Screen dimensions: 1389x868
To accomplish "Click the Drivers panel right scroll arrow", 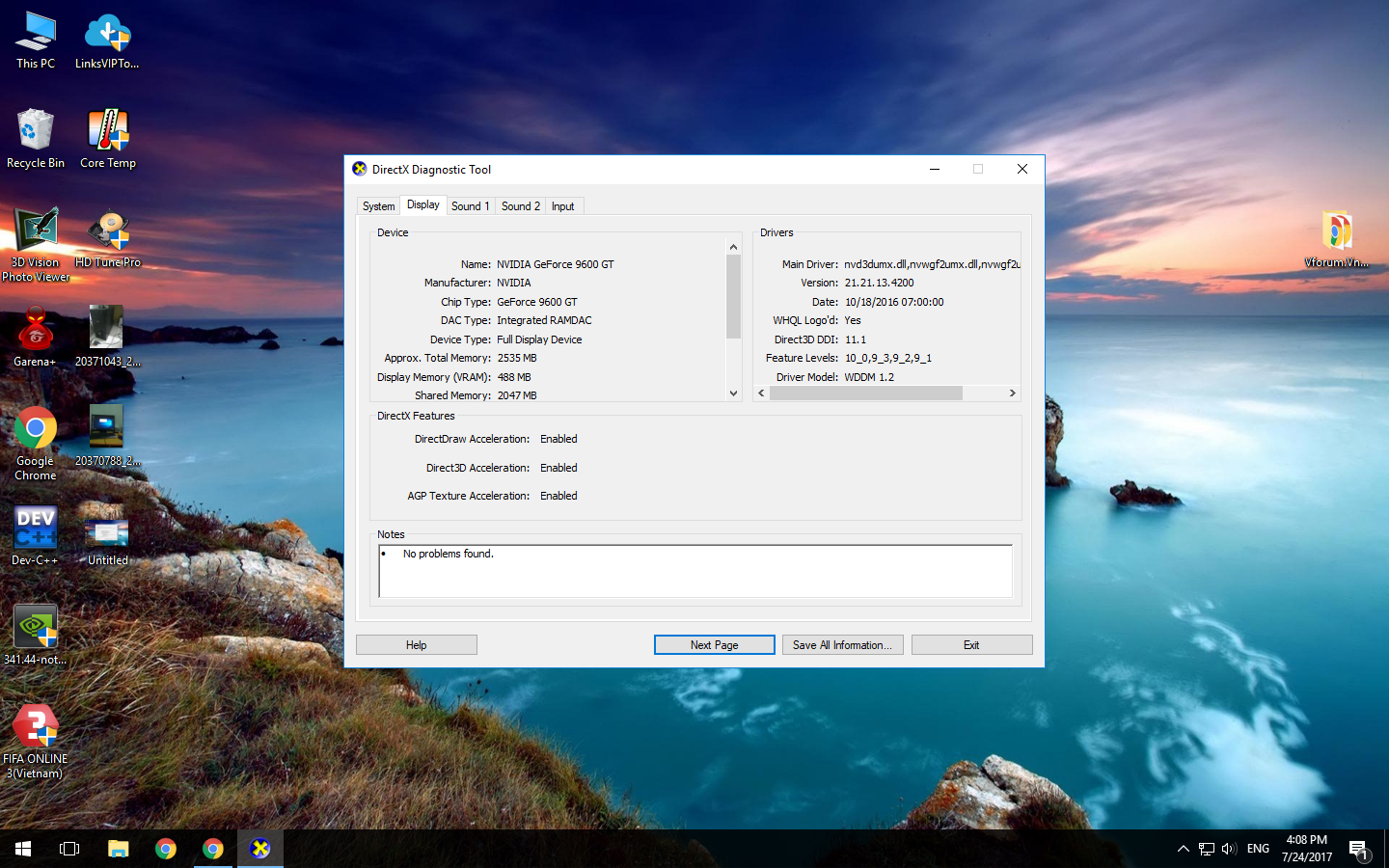I will pyautogui.click(x=1012, y=393).
